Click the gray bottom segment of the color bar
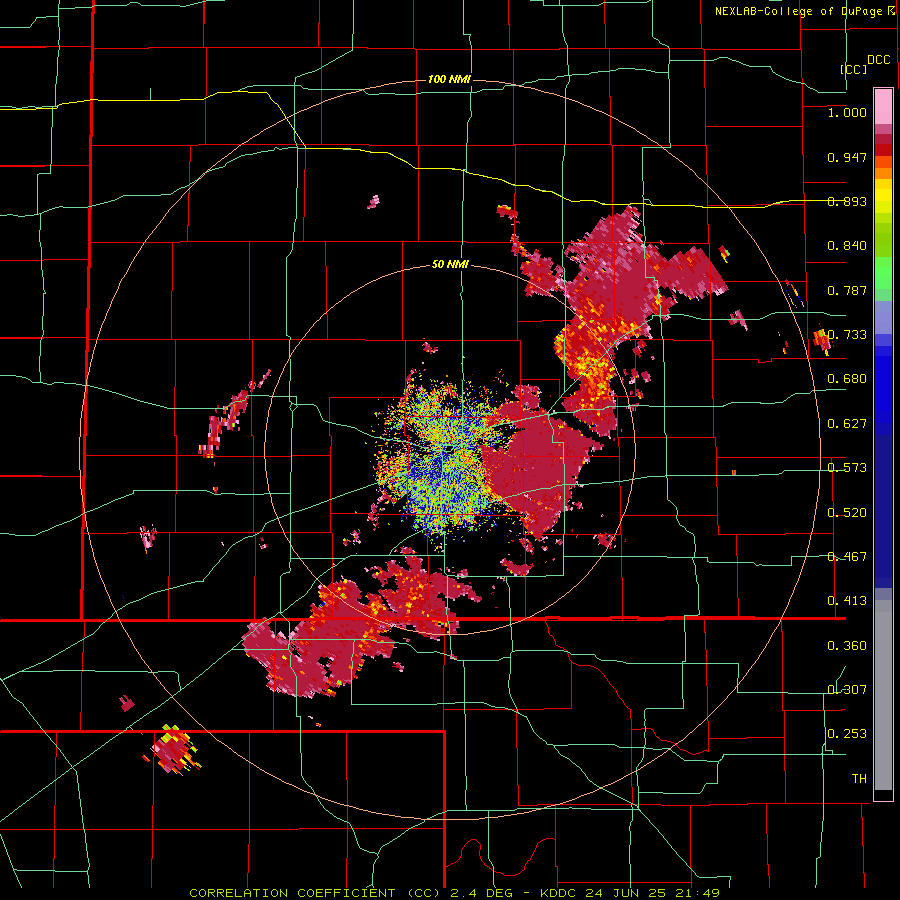This screenshot has width=900, height=900. pyautogui.click(x=883, y=695)
